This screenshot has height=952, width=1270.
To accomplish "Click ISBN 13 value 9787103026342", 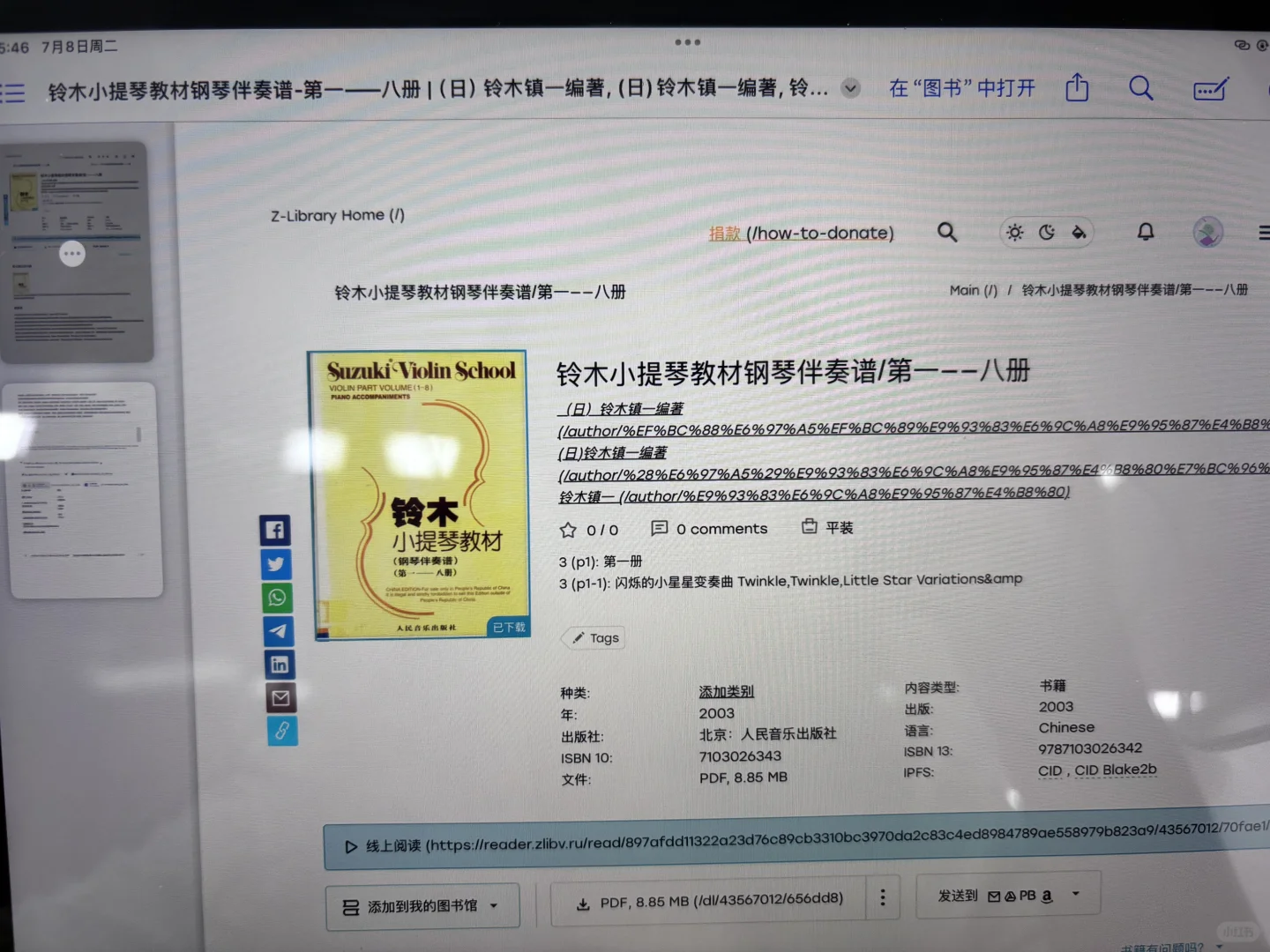I will point(1090,748).
